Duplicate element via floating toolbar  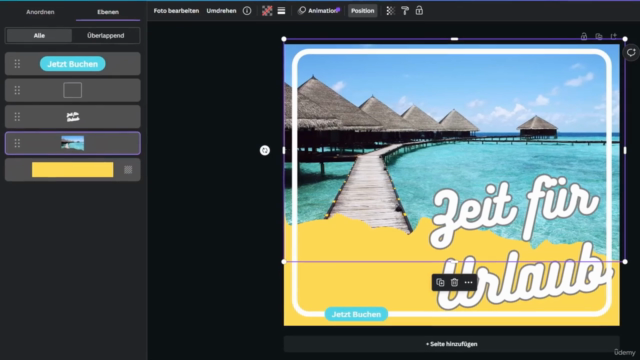(x=440, y=282)
